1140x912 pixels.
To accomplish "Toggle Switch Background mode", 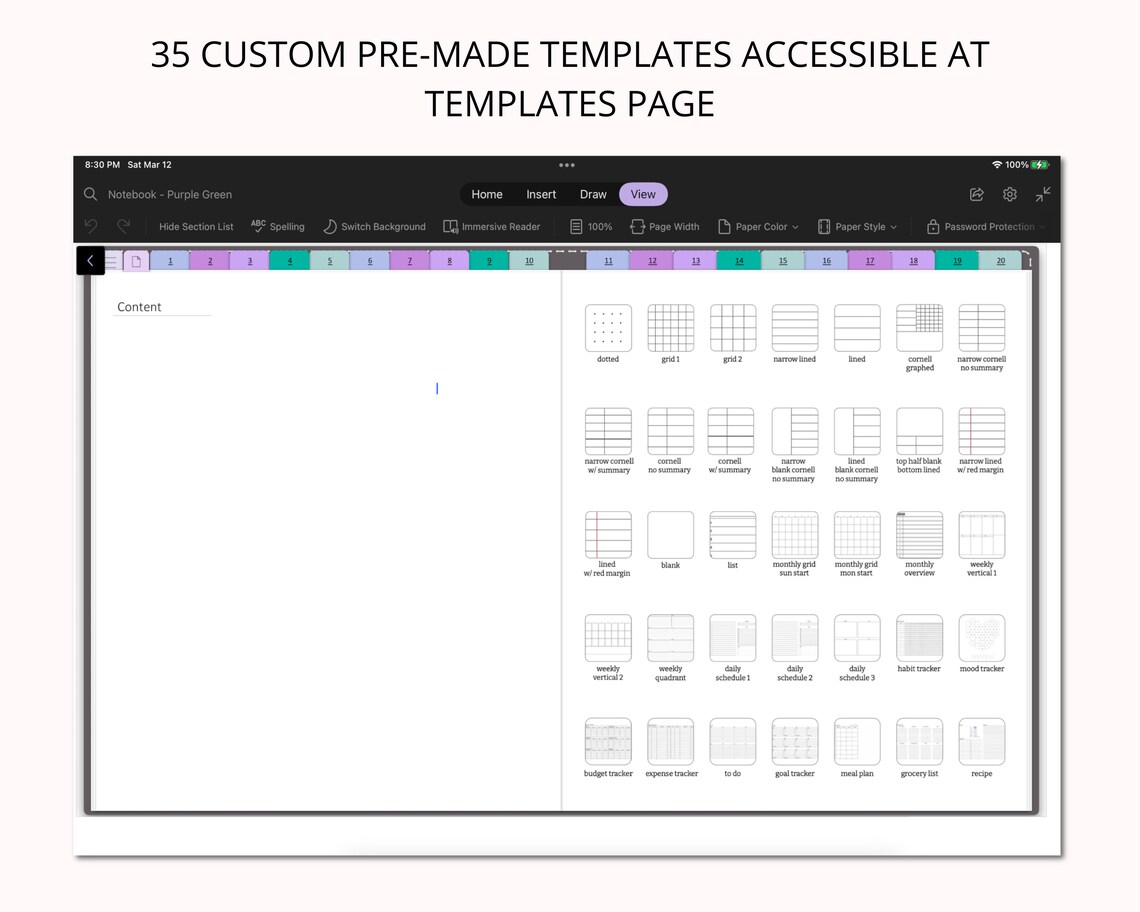I will pyautogui.click(x=374, y=226).
